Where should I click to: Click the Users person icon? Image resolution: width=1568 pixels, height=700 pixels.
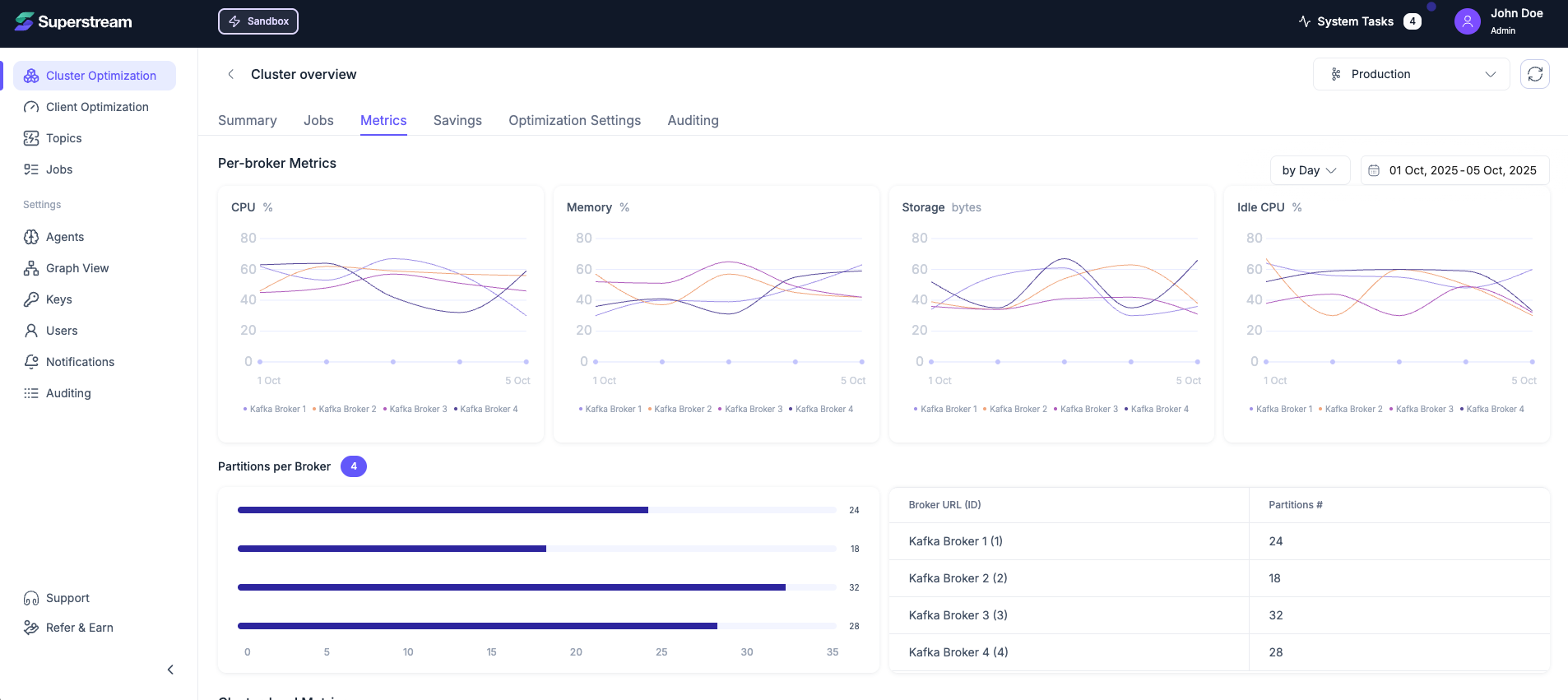[31, 331]
